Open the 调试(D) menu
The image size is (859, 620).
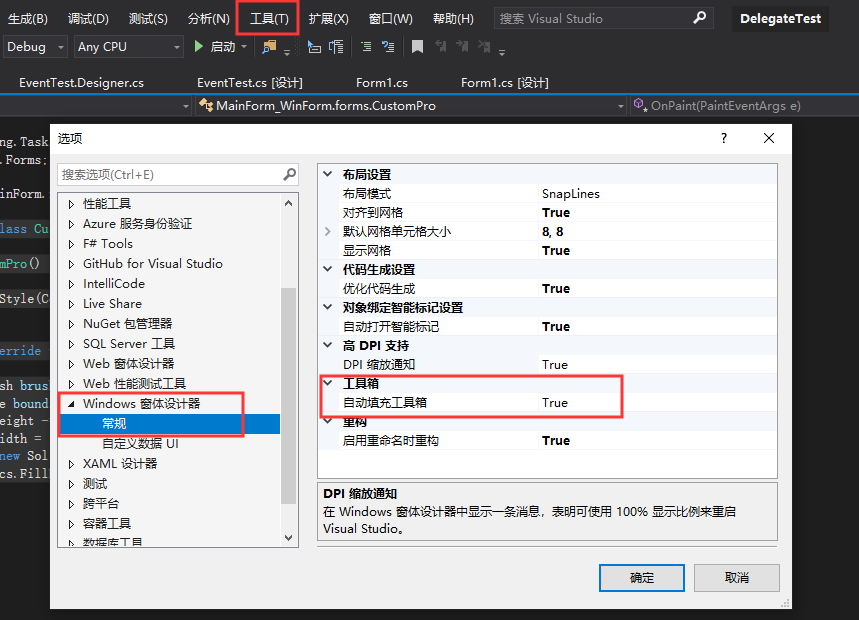(x=88, y=19)
